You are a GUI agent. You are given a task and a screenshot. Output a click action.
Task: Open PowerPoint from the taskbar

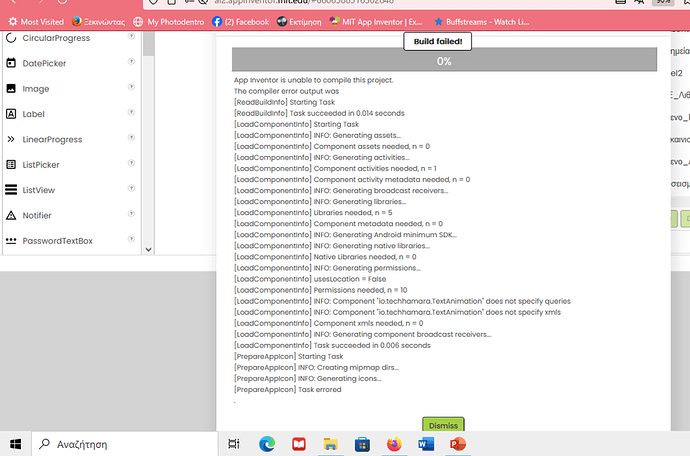click(x=458, y=444)
